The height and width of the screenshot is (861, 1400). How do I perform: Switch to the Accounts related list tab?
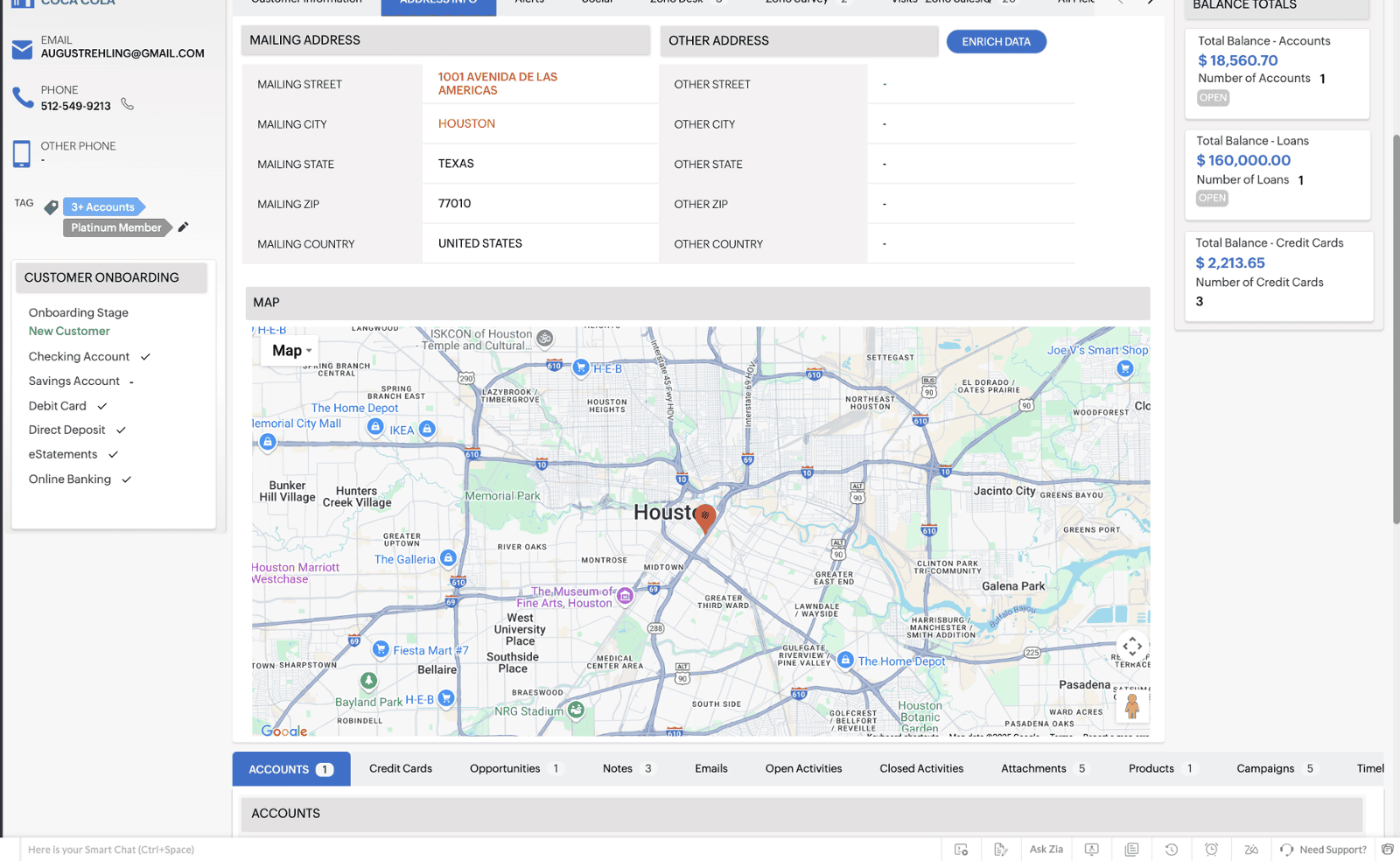point(291,769)
